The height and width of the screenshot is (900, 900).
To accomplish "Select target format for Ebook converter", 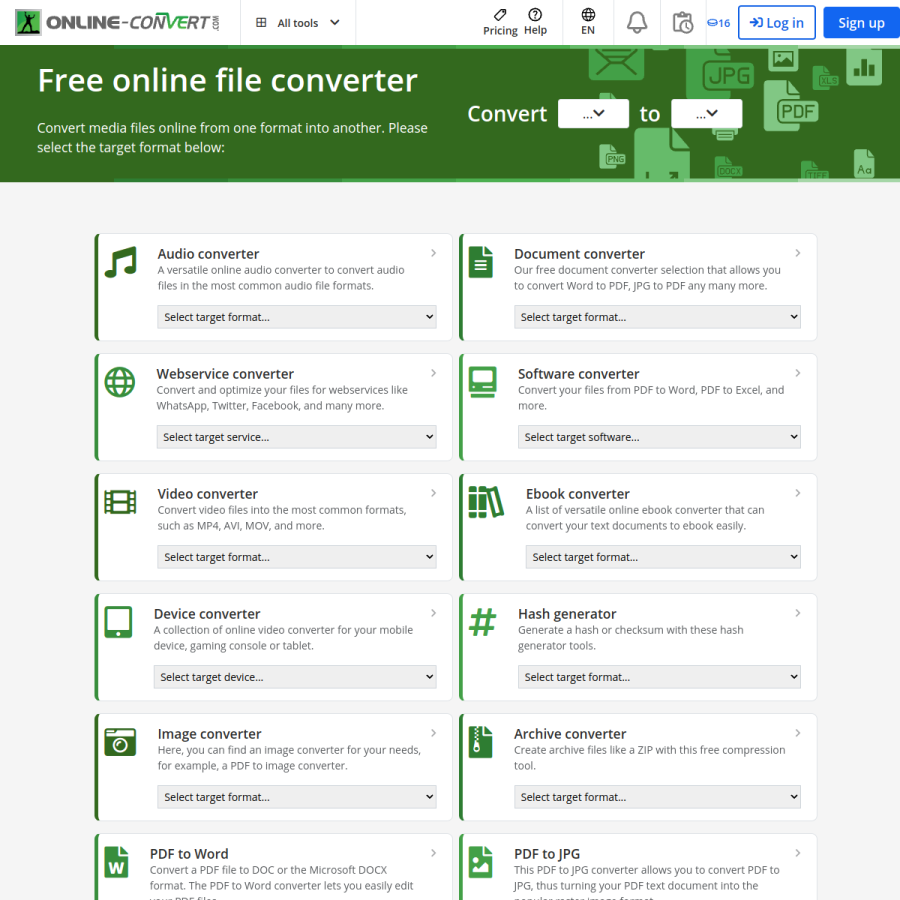I will (663, 557).
